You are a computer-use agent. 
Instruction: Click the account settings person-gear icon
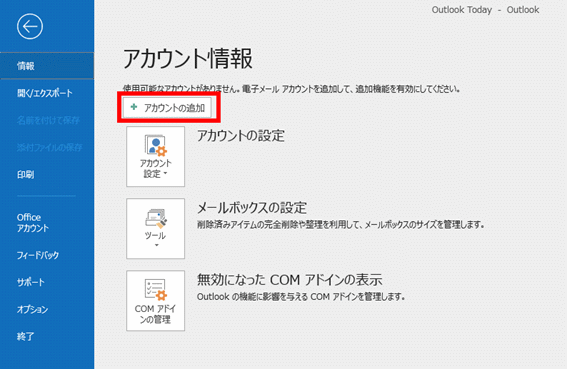pos(155,145)
